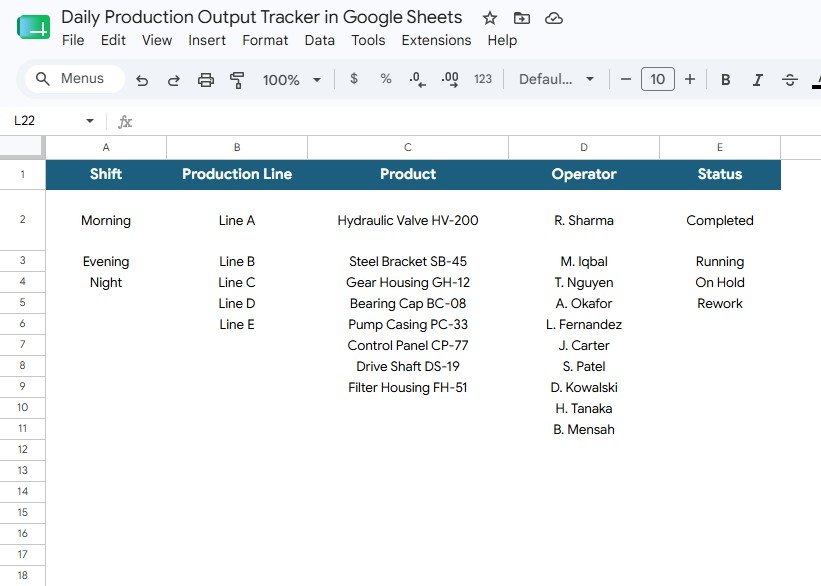The height and width of the screenshot is (586, 821).
Task: Select column C header
Action: 408,147
